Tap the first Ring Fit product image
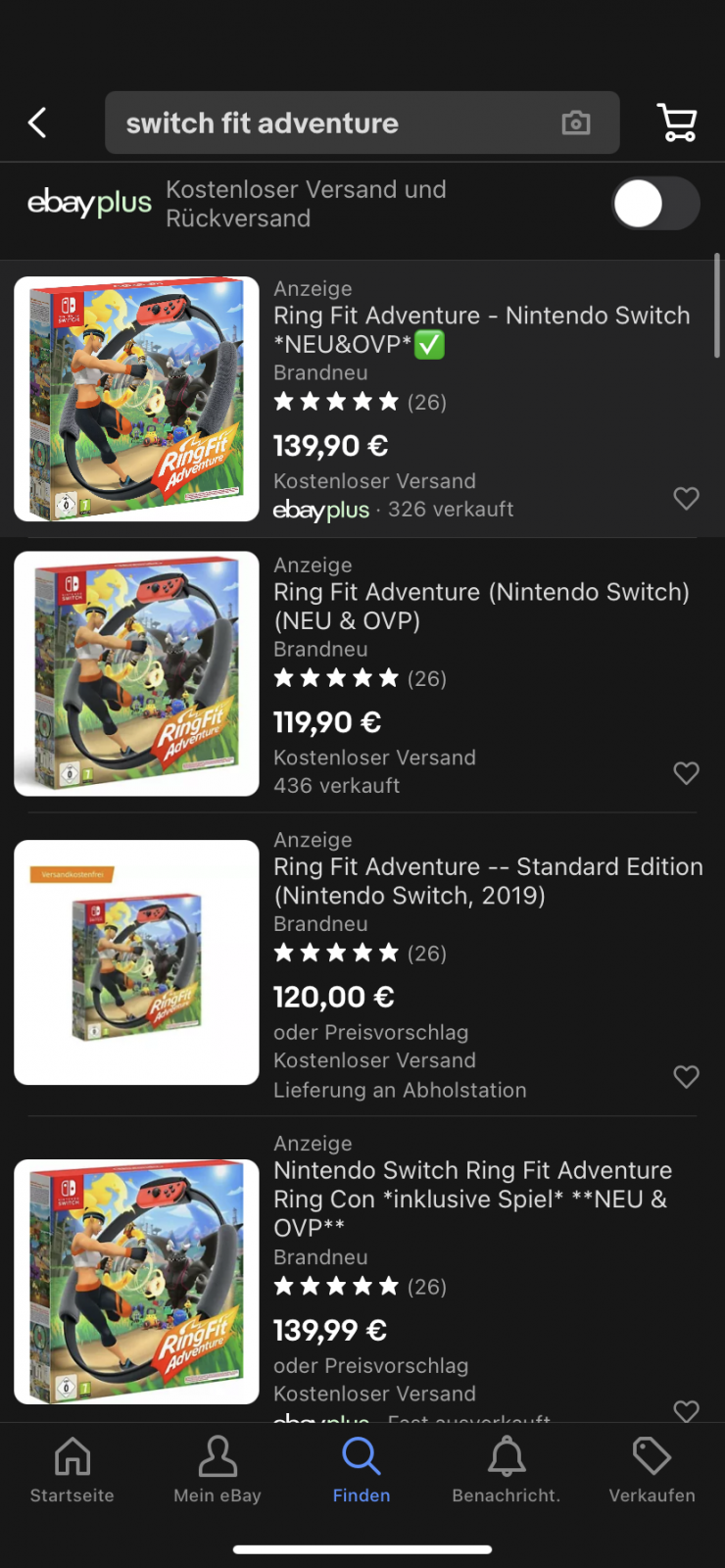Viewport: 725px width, 1568px height. tap(136, 399)
